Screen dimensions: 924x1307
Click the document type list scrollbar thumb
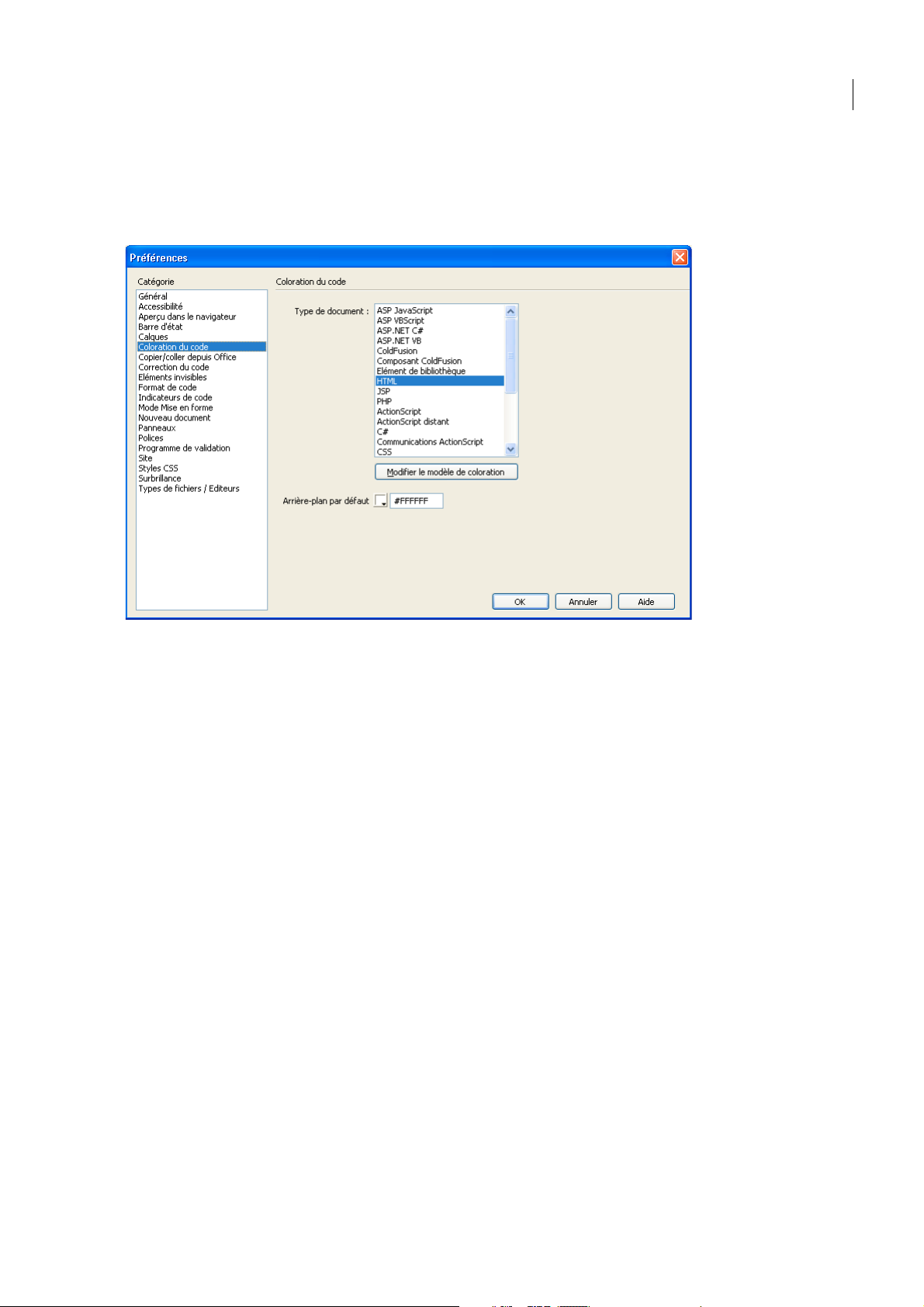coord(510,355)
